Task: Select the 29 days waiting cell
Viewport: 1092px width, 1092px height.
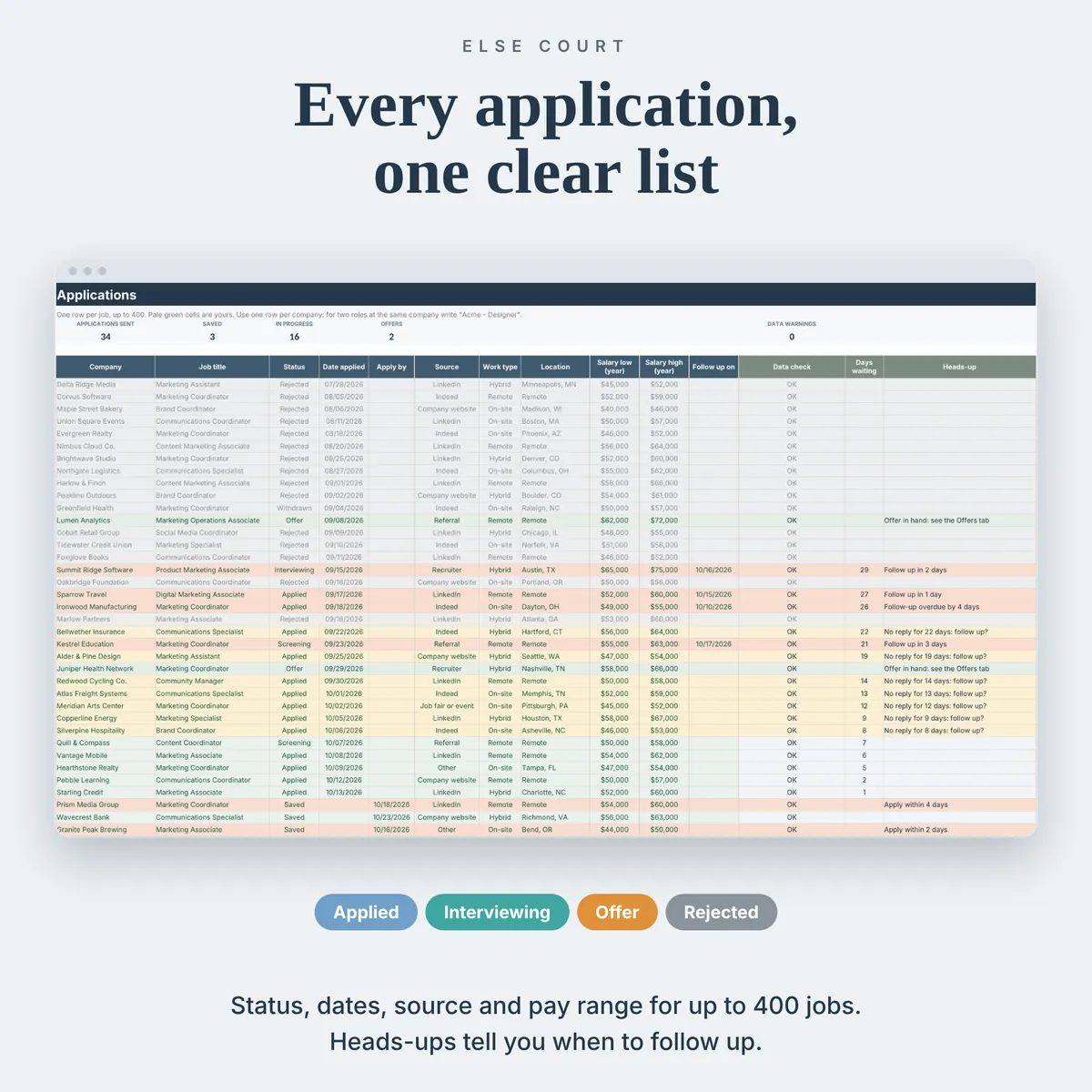Action: click(864, 570)
